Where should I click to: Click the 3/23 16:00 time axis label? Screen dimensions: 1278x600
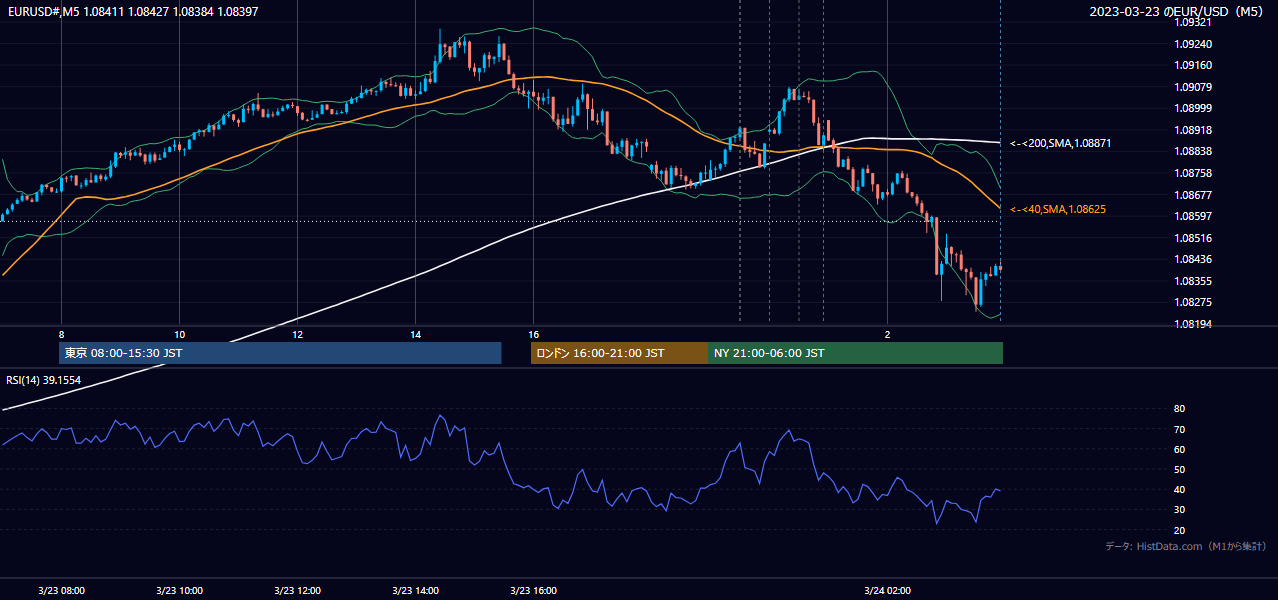coord(533,590)
